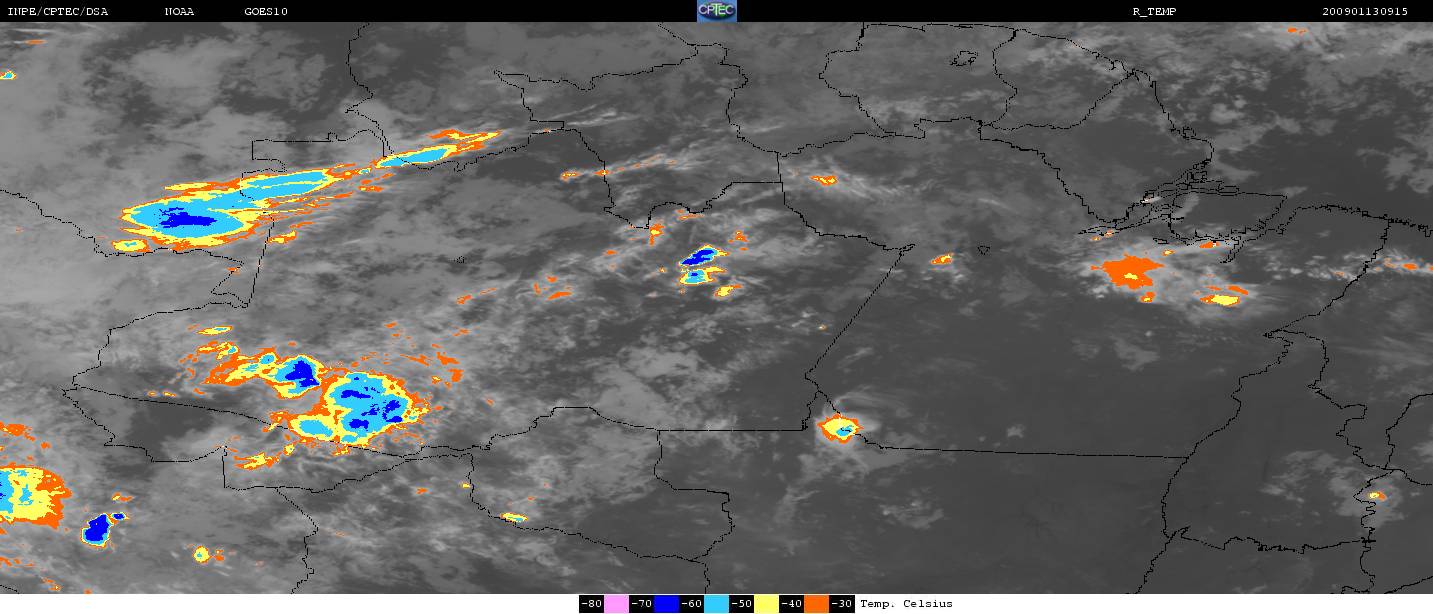Click the '200901130915' timestamp
The image size is (1433, 614).
[1364, 12]
